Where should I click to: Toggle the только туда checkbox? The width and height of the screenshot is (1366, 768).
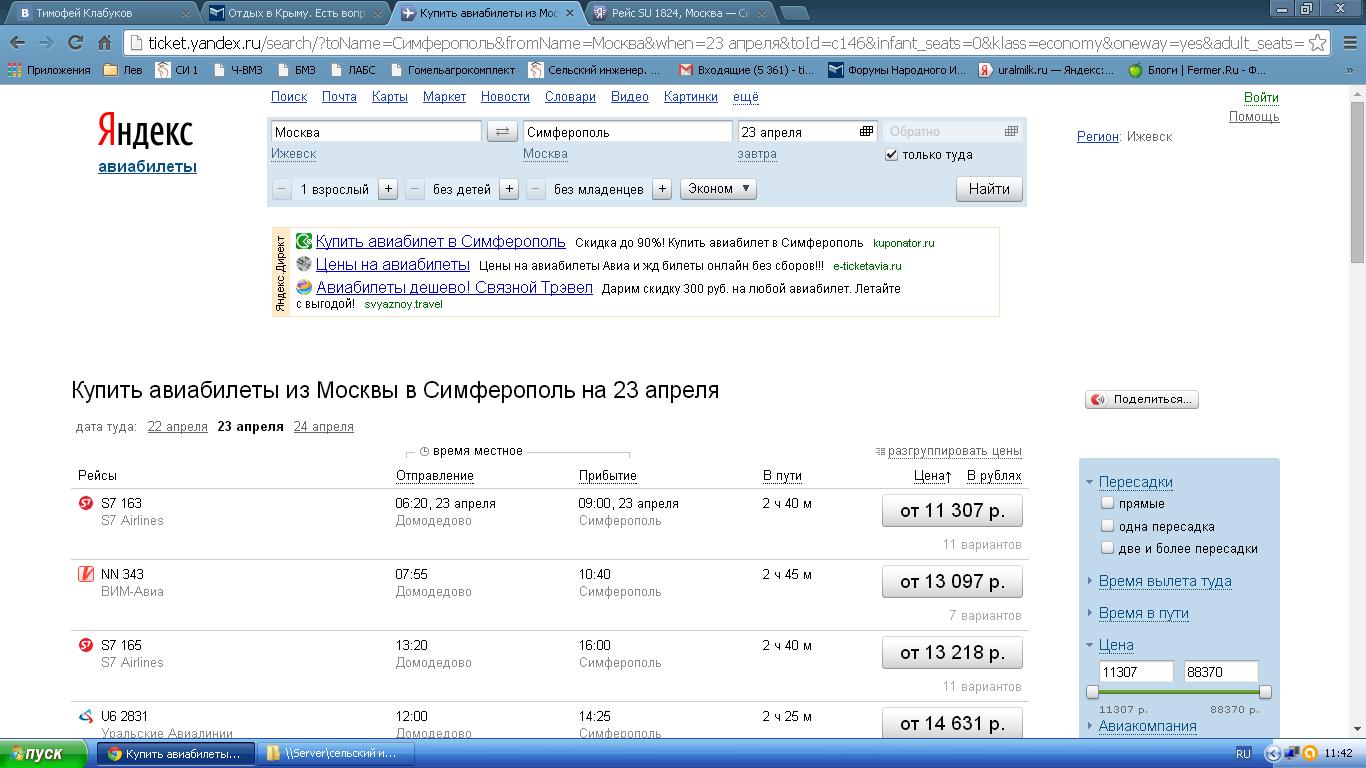click(891, 155)
